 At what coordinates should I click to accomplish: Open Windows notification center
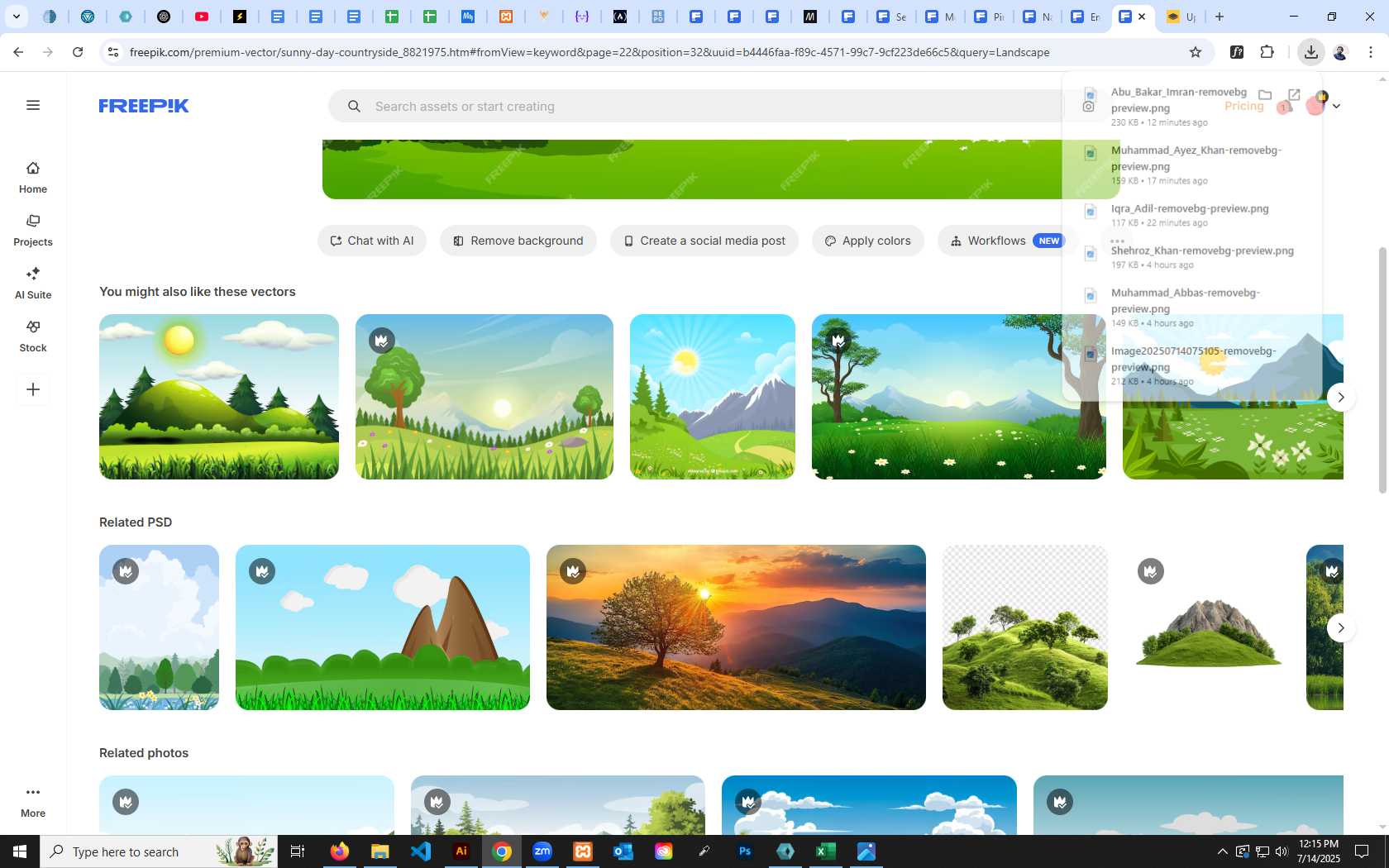click(x=1362, y=851)
